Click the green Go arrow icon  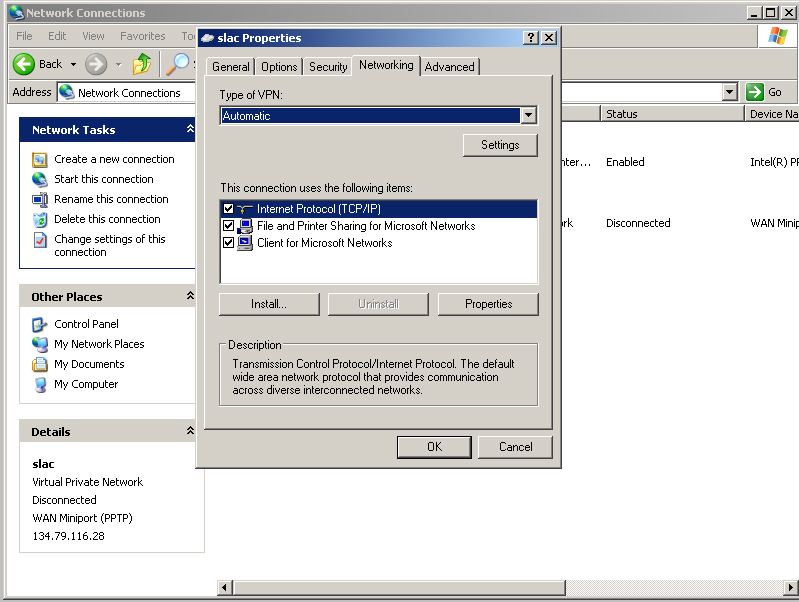(x=755, y=92)
